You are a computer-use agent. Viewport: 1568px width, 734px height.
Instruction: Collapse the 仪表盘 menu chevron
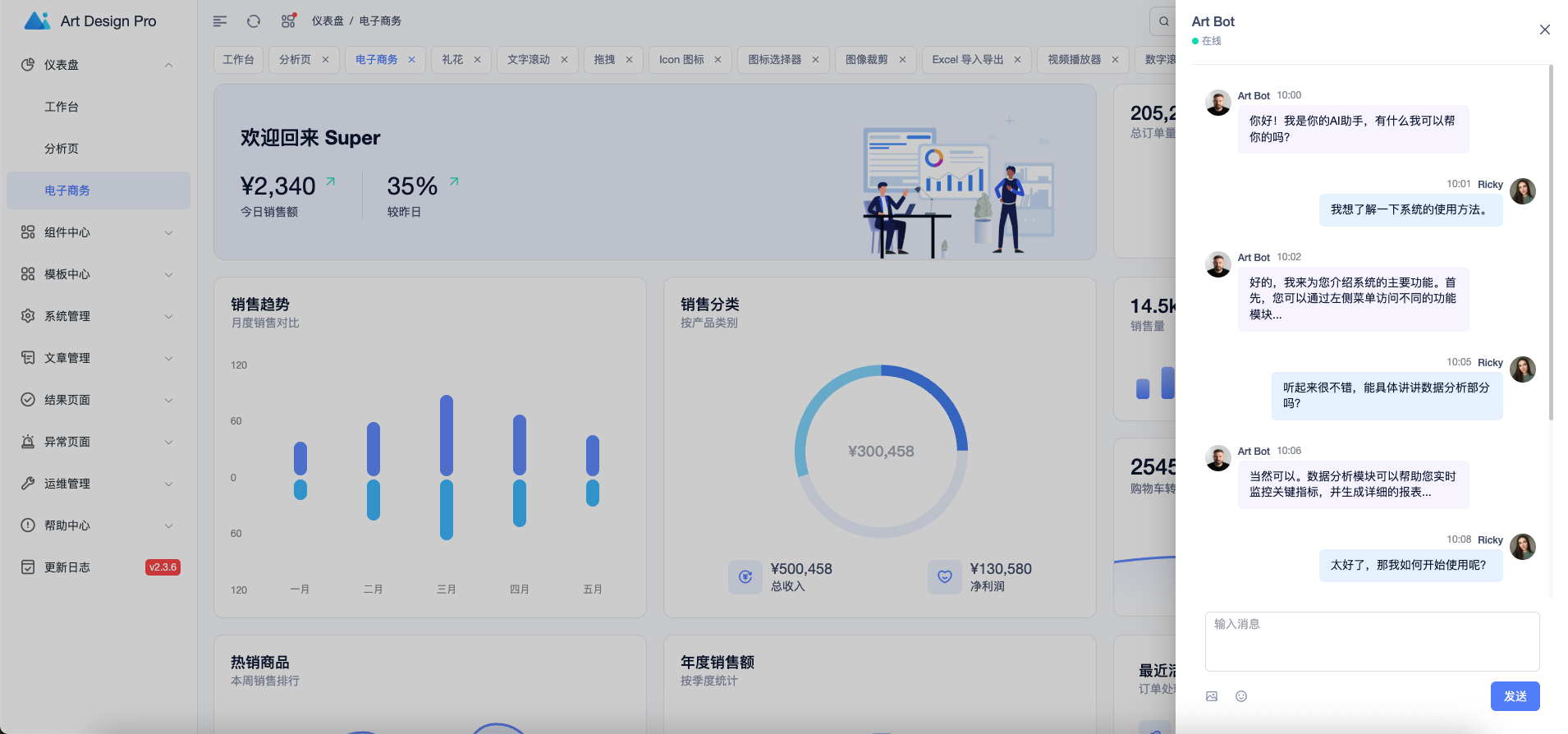click(169, 65)
